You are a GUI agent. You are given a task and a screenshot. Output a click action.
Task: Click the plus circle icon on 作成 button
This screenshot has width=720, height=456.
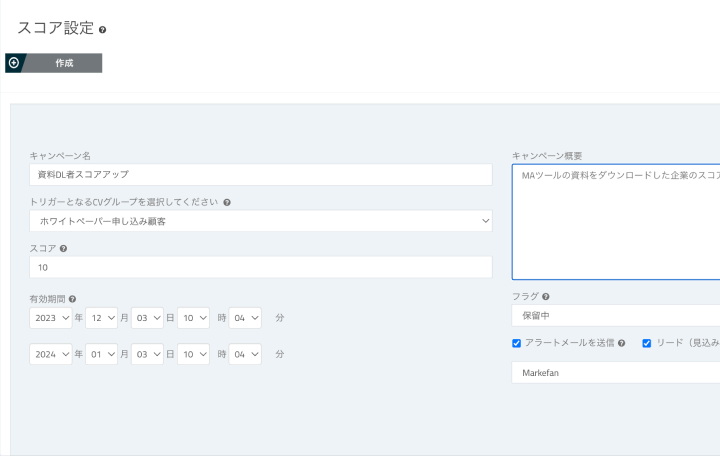[14, 63]
